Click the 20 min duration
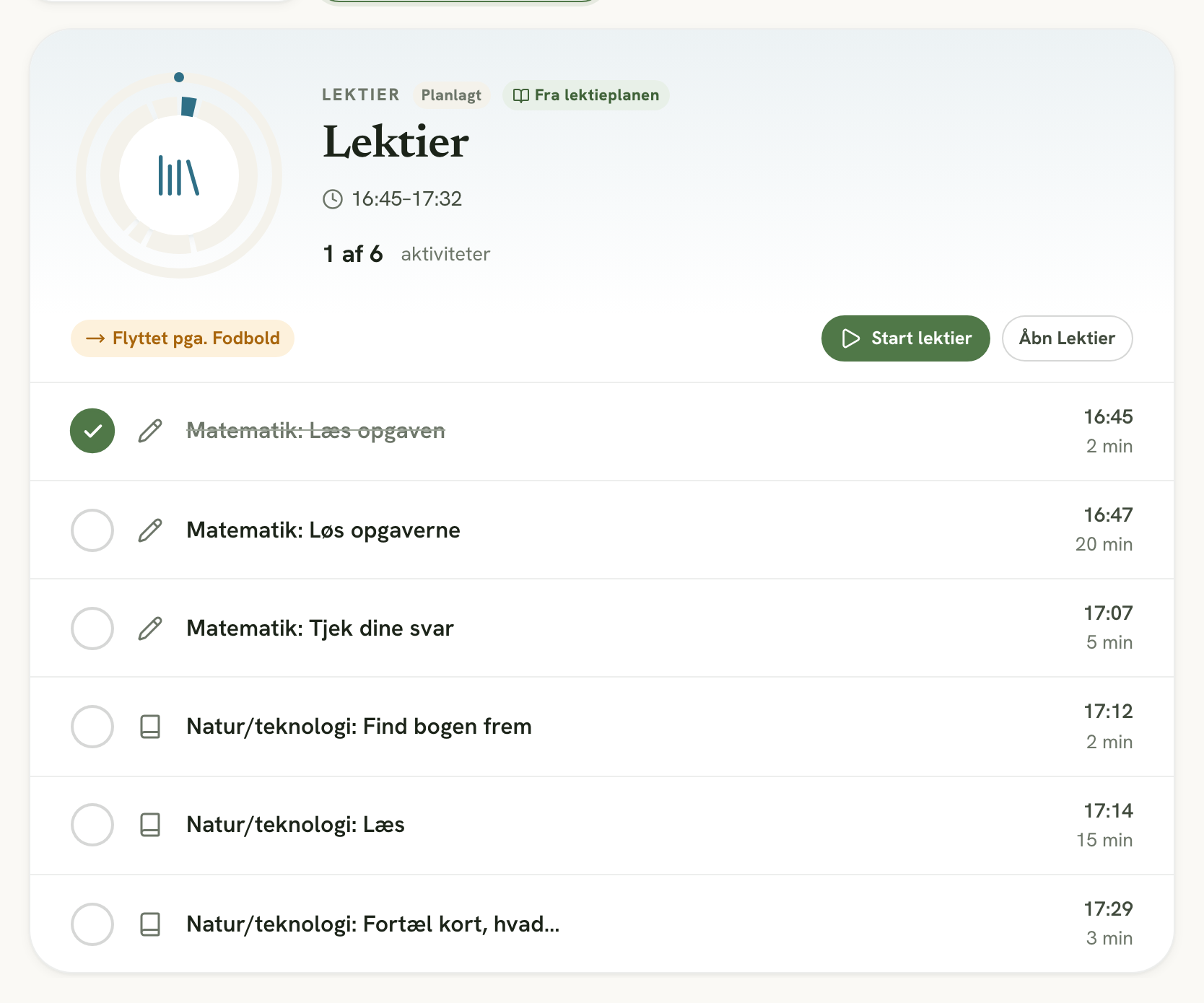Viewport: 1204px width, 1003px height. 1104,545
